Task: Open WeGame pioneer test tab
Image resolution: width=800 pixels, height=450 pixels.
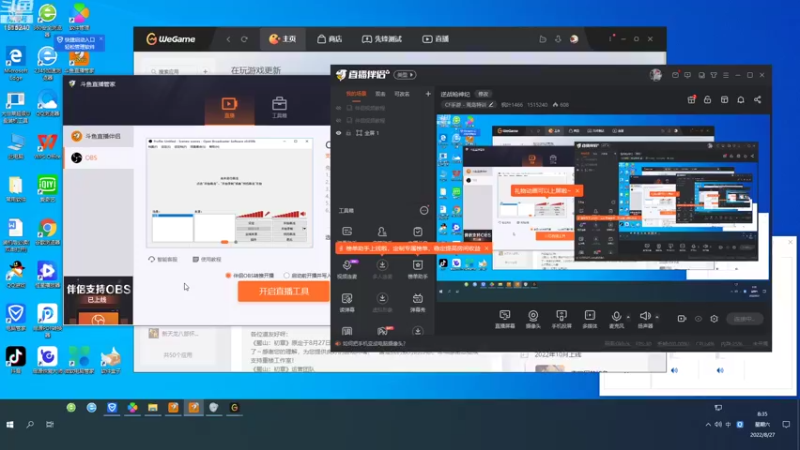Action: point(382,39)
